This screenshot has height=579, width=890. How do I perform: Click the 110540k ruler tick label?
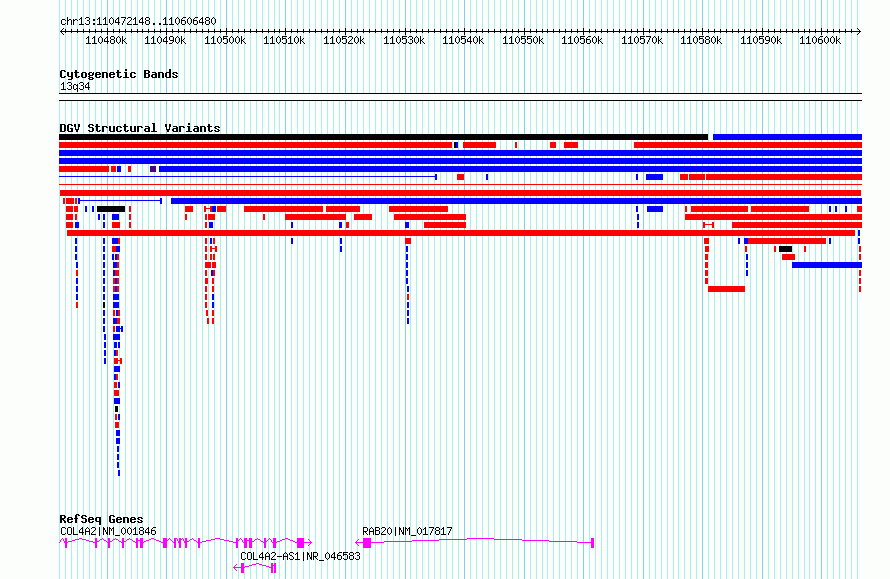coord(463,40)
